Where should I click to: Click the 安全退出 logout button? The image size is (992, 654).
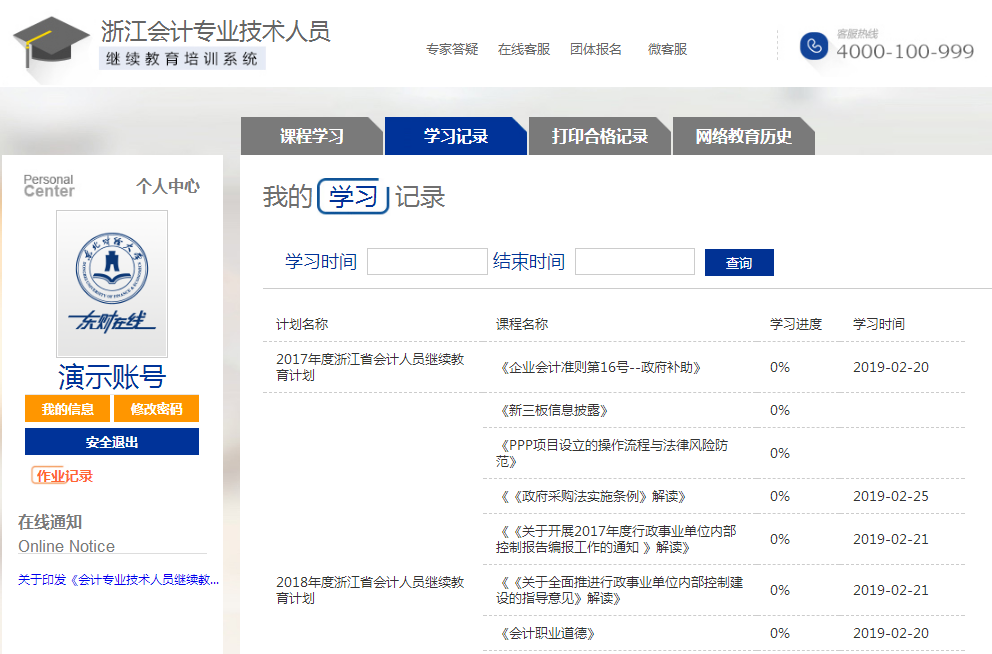pyautogui.click(x=112, y=442)
